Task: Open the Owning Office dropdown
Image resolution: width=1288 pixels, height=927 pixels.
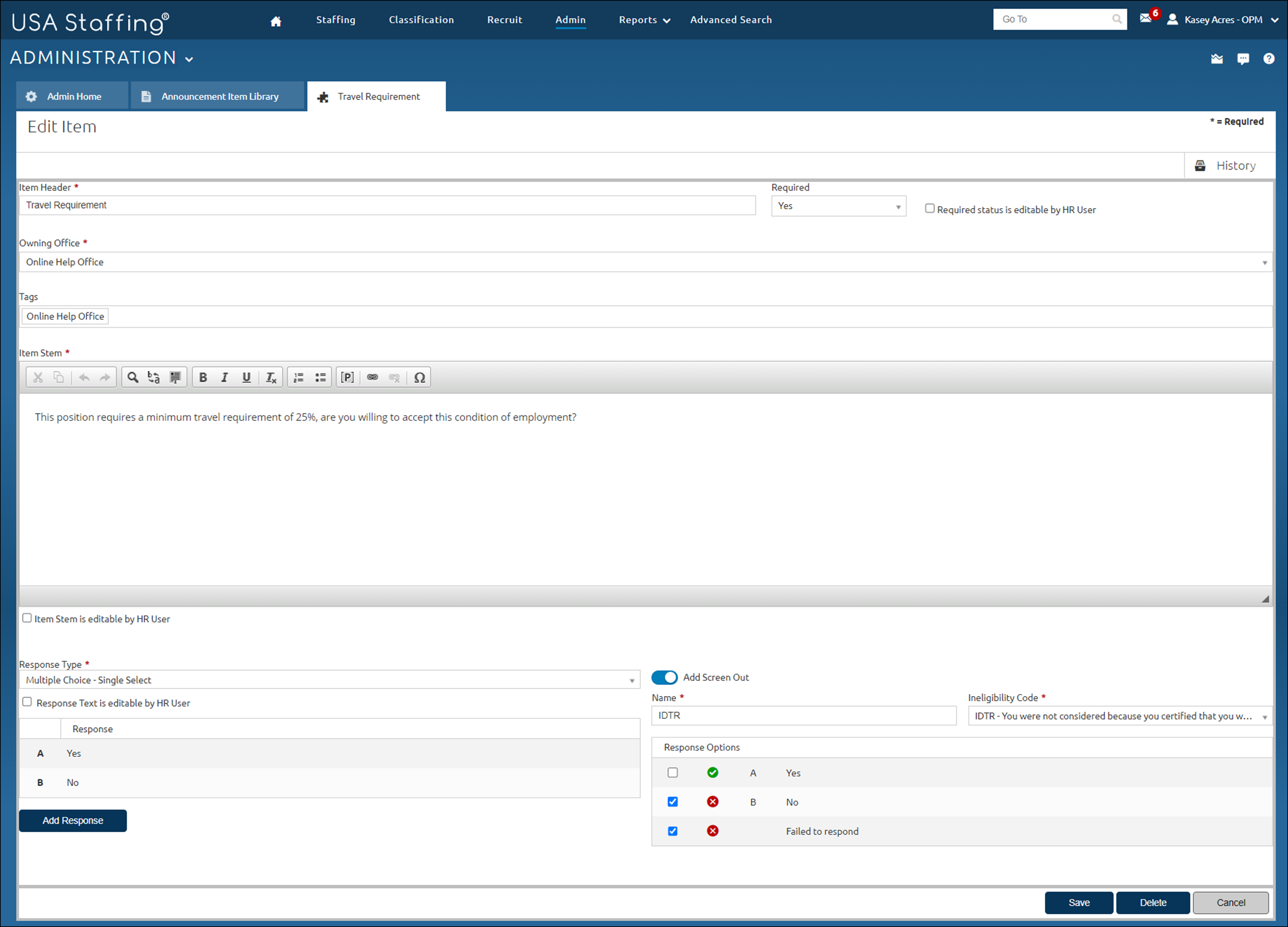Action: 646,262
